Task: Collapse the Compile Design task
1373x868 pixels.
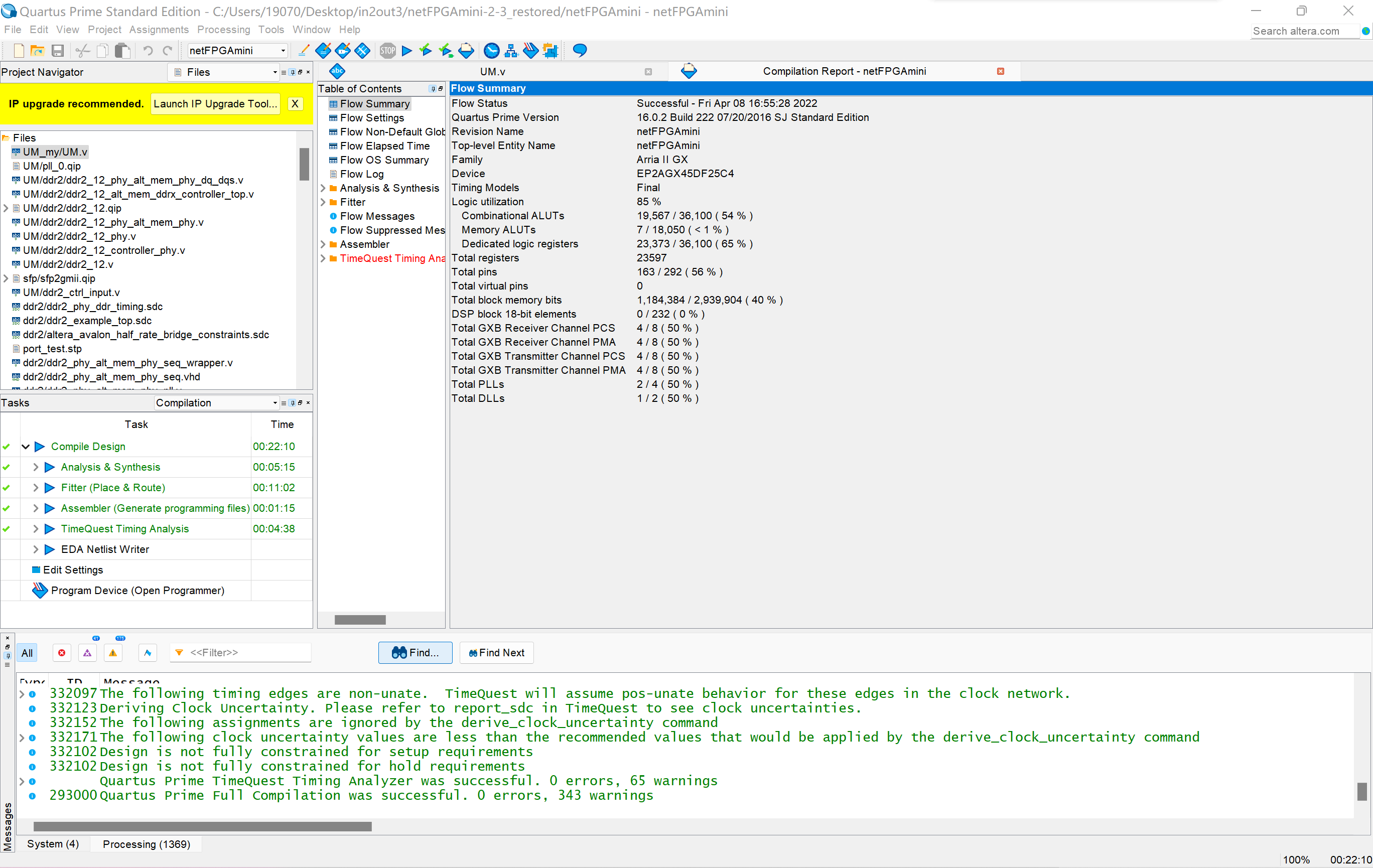Action: 26,447
